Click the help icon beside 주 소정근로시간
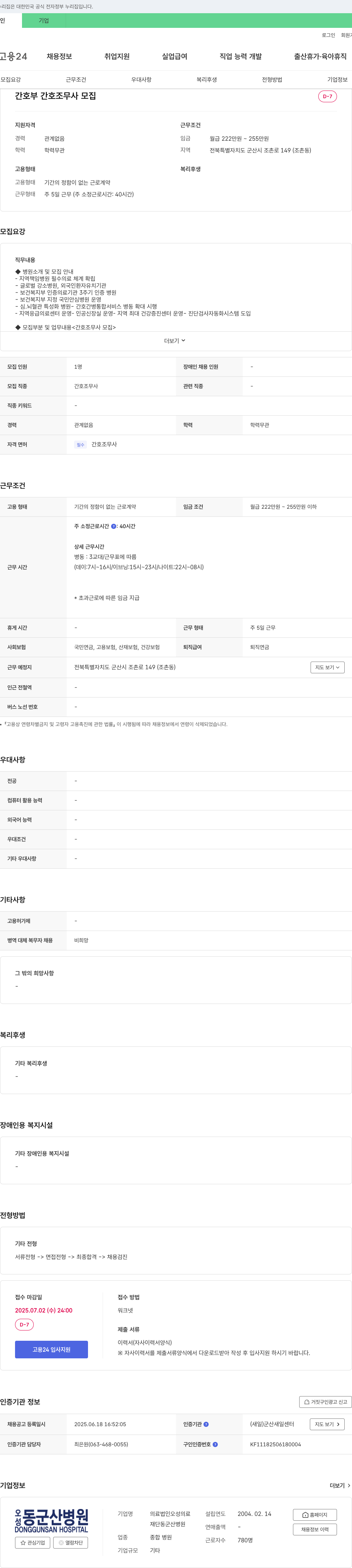The width and height of the screenshot is (352, 1568). click(x=114, y=527)
